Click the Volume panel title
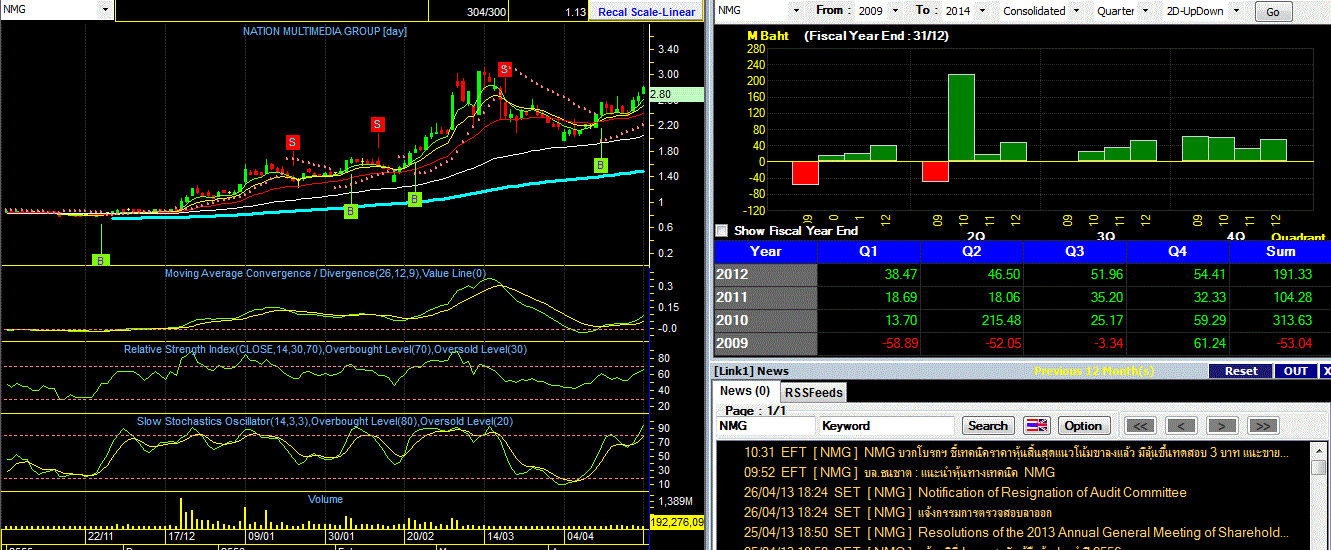Viewport: 1331px width, 550px height. tap(325, 499)
